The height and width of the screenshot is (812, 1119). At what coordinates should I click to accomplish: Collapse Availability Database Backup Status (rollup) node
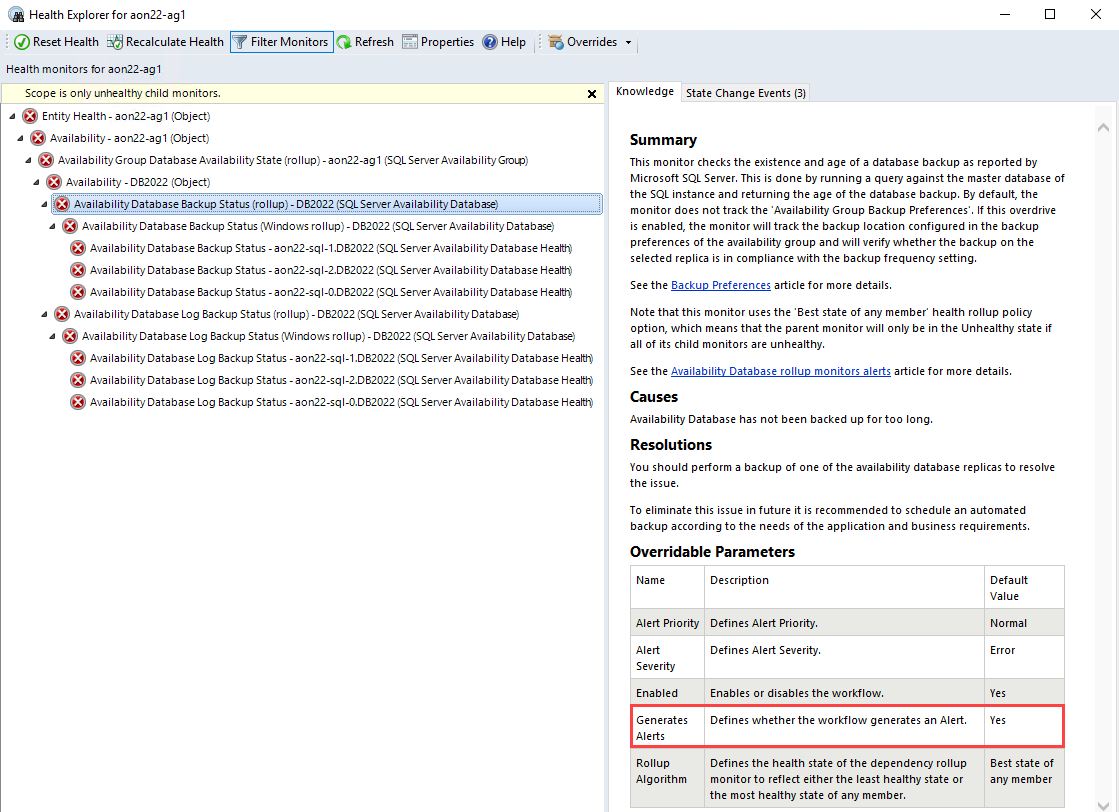point(44,205)
